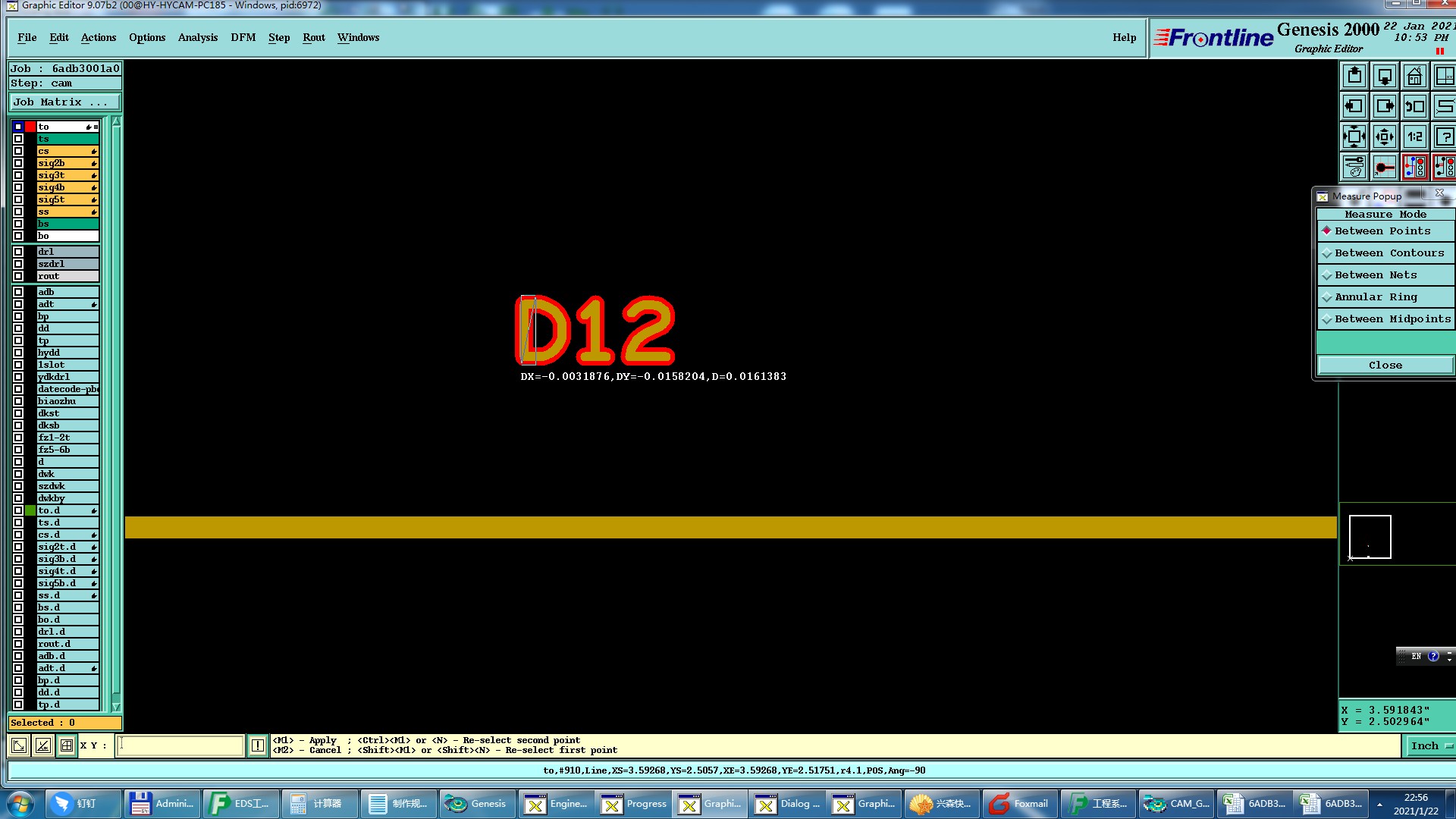Open the Inch units dropdown
The height and width of the screenshot is (819, 1456).
(x=1431, y=746)
